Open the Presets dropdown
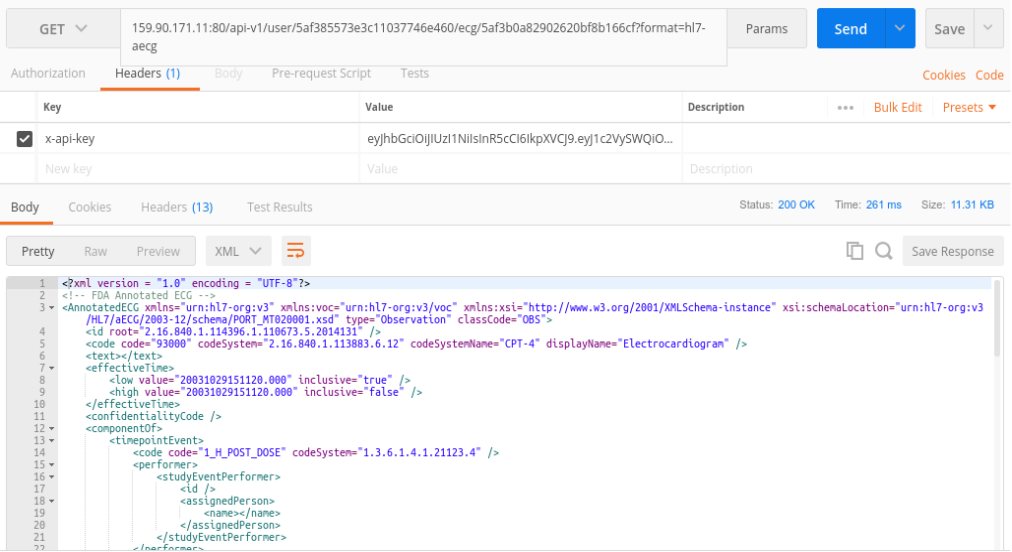 (969, 107)
